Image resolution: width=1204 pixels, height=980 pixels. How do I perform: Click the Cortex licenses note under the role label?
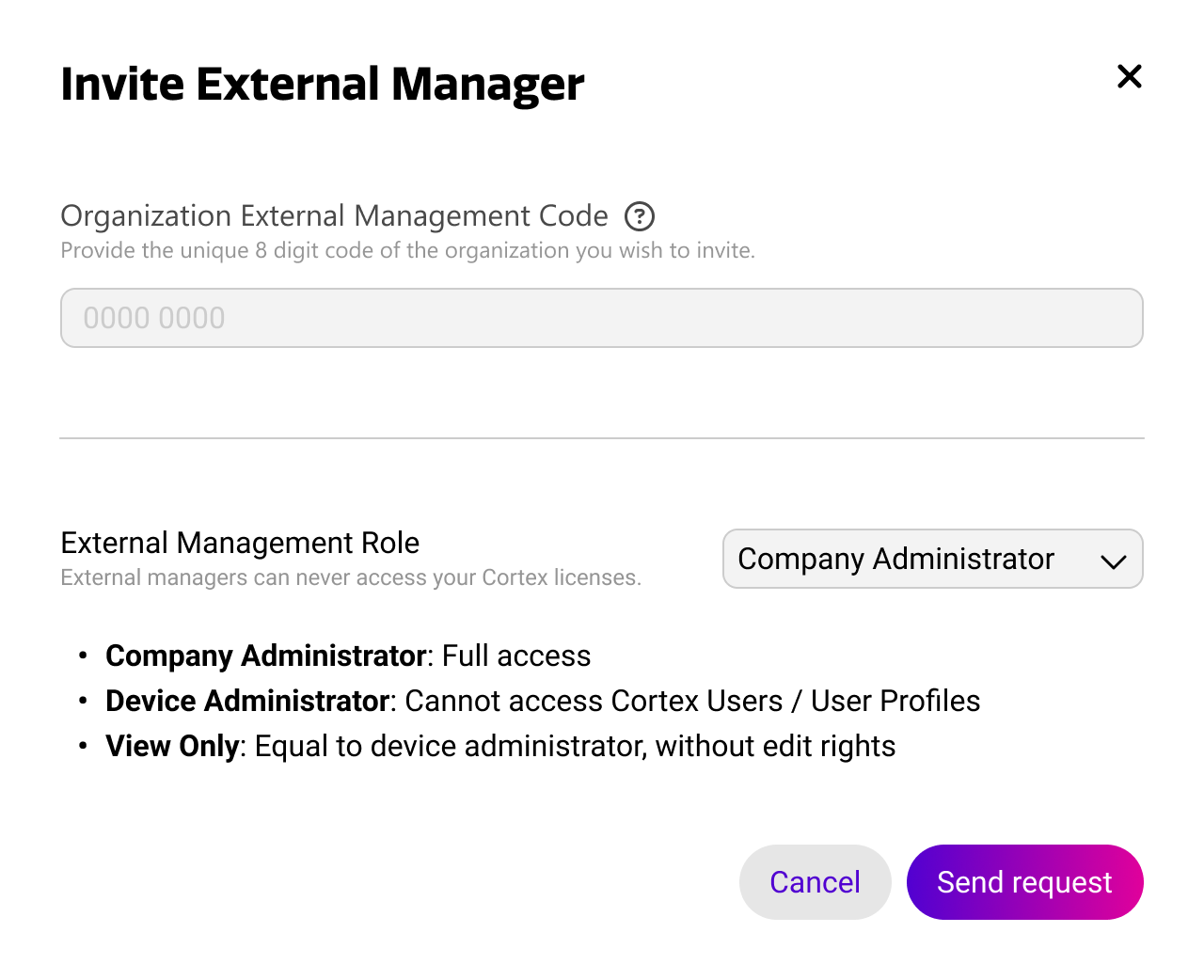(x=351, y=577)
